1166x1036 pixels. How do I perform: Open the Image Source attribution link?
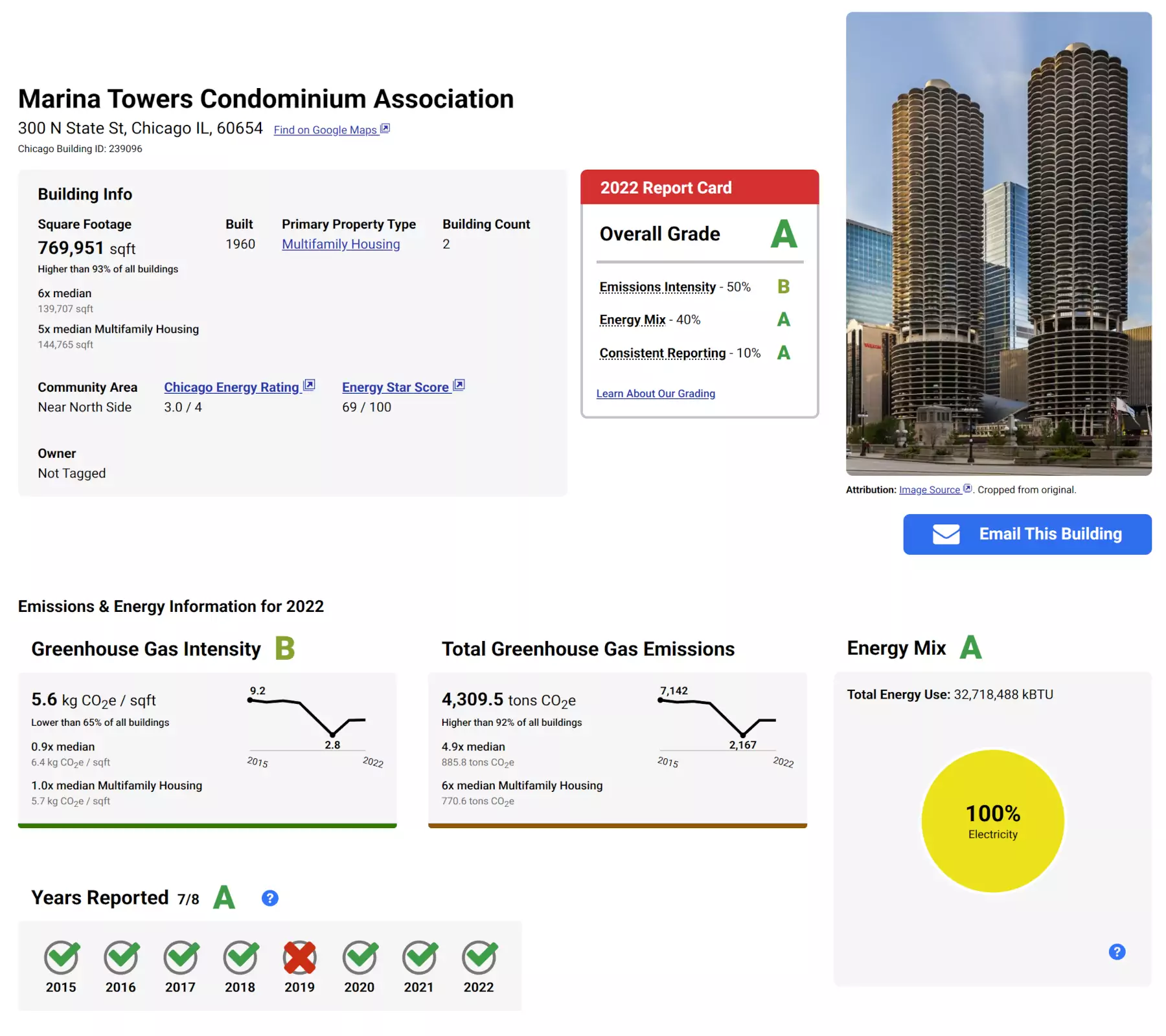pyautogui.click(x=930, y=490)
